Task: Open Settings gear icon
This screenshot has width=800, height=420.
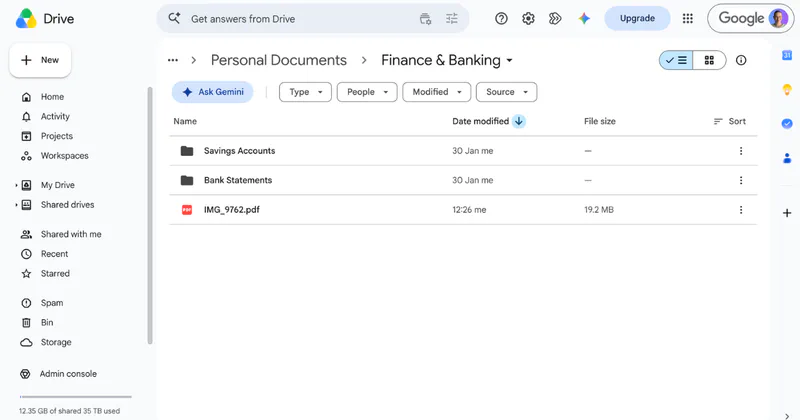Action: coord(528,19)
